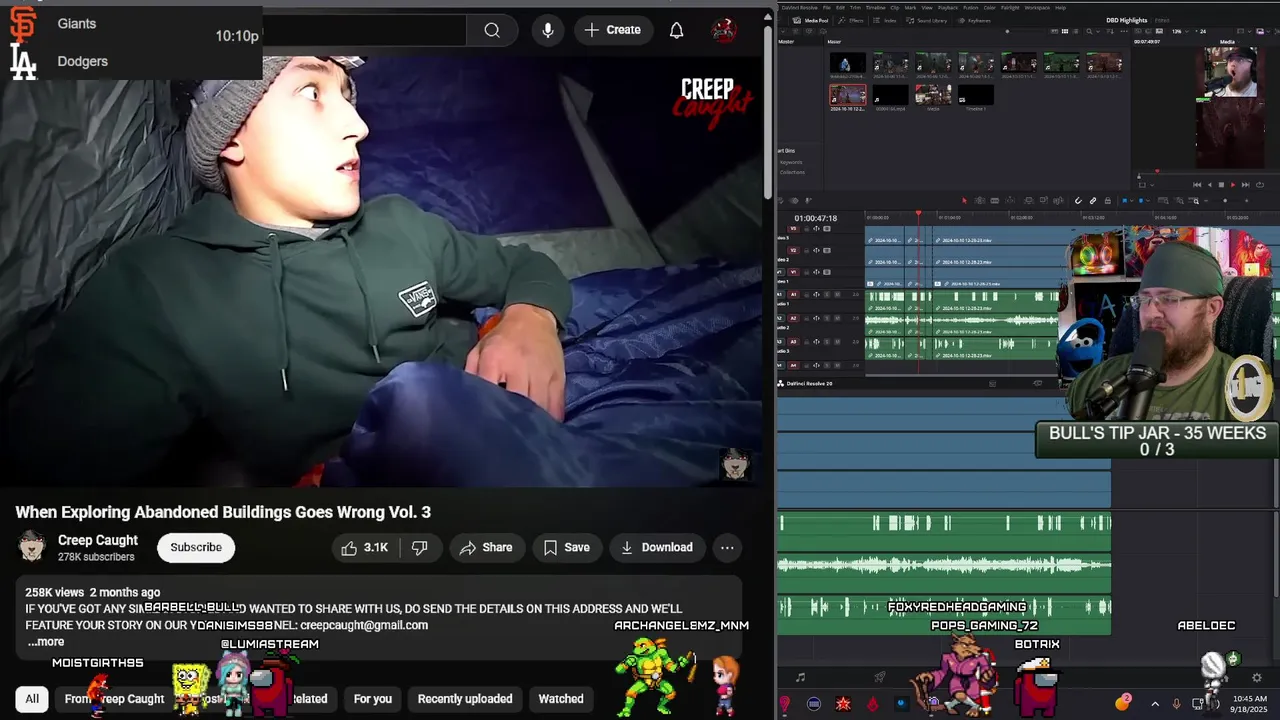Select the Recently uploaded filter chip
The width and height of the screenshot is (1280, 720).
(x=465, y=699)
